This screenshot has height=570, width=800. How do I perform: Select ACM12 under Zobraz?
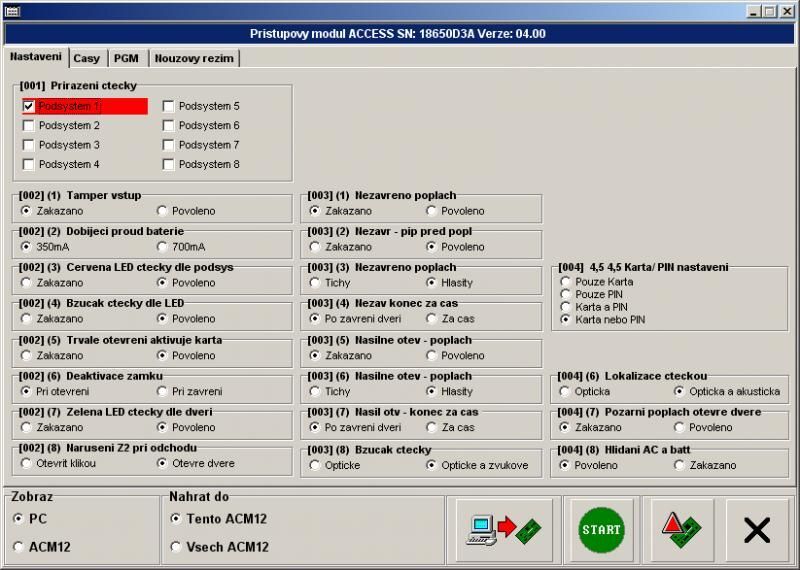[19, 547]
